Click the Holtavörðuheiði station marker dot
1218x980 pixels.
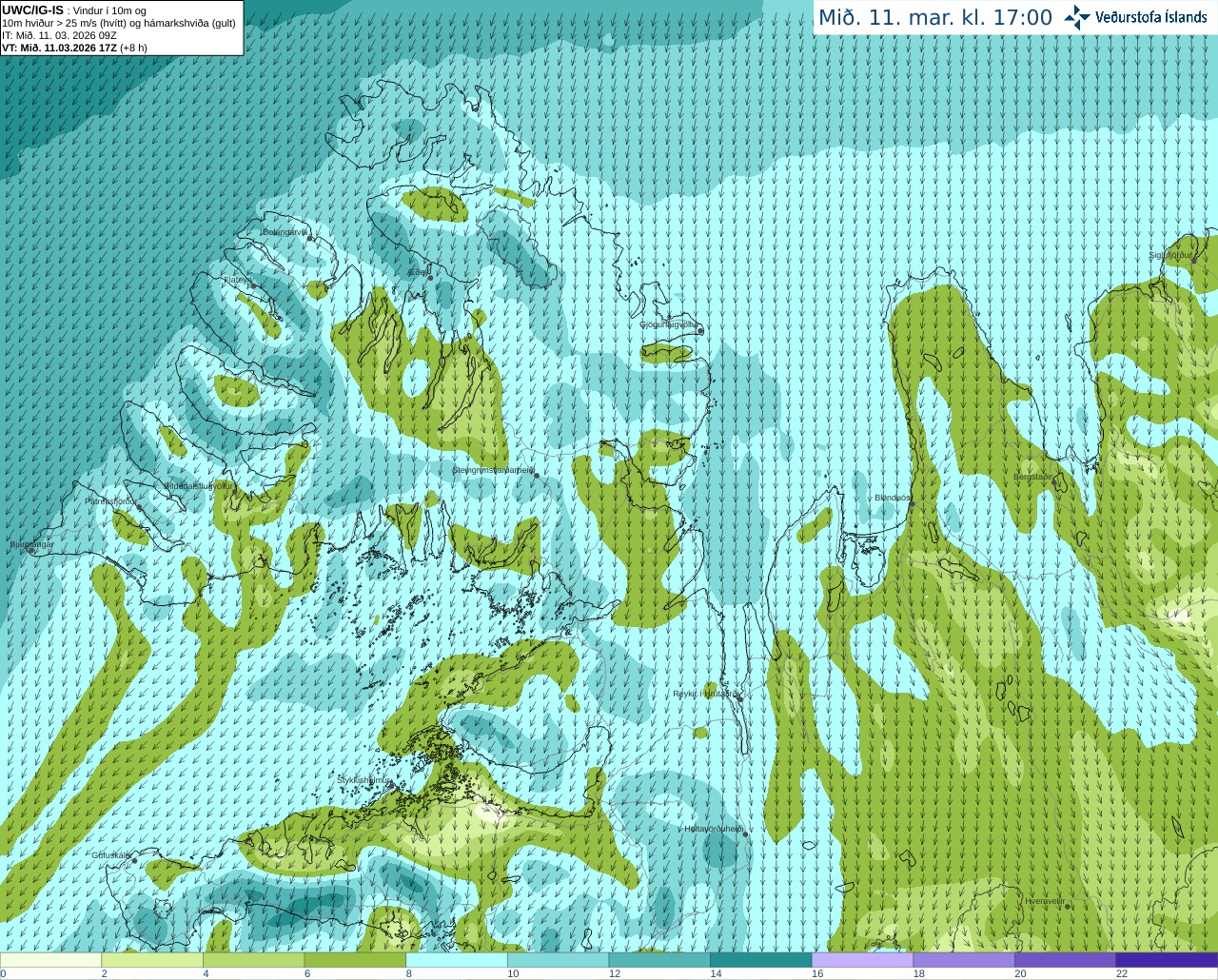coord(746,834)
